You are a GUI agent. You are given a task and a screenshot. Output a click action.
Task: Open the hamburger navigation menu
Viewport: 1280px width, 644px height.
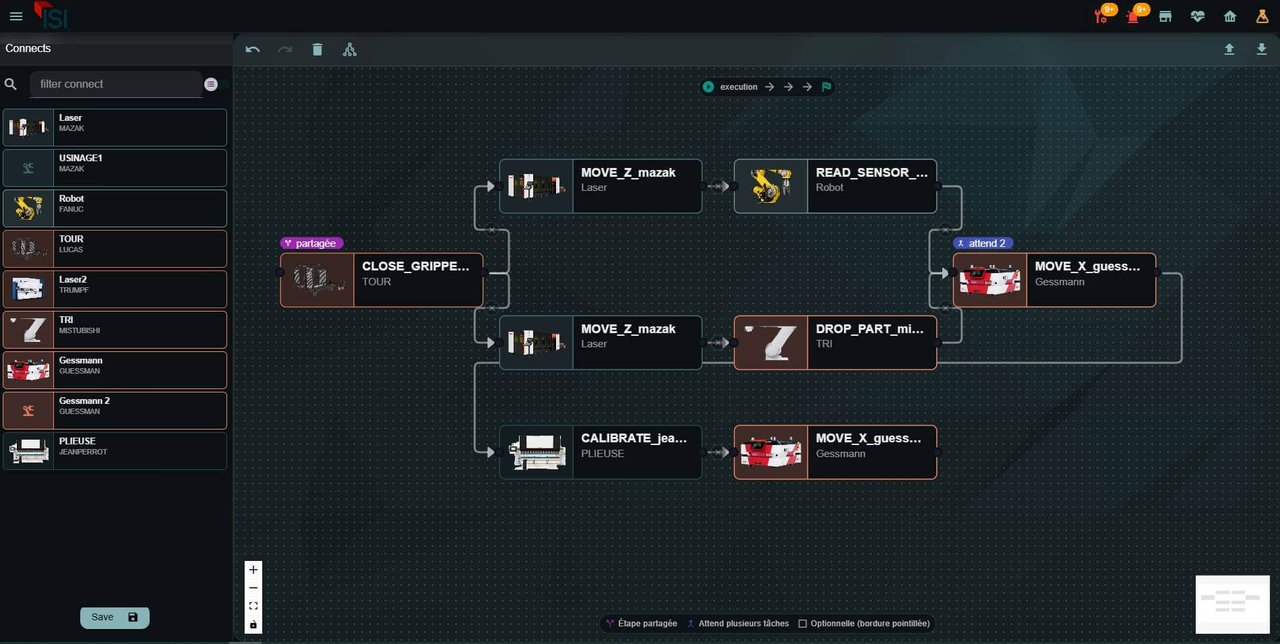(16, 16)
